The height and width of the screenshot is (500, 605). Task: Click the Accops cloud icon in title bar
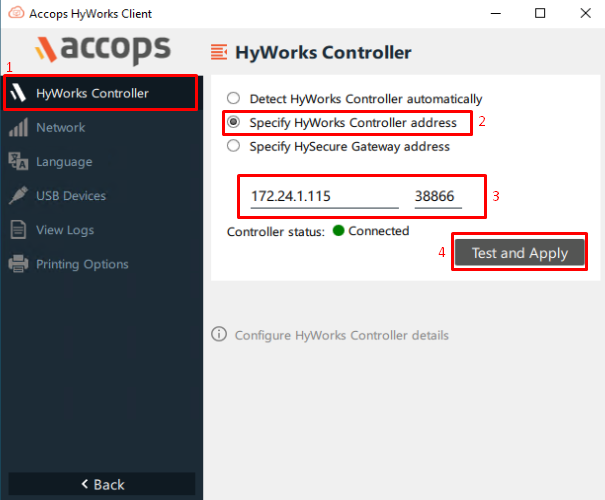click(x=14, y=14)
